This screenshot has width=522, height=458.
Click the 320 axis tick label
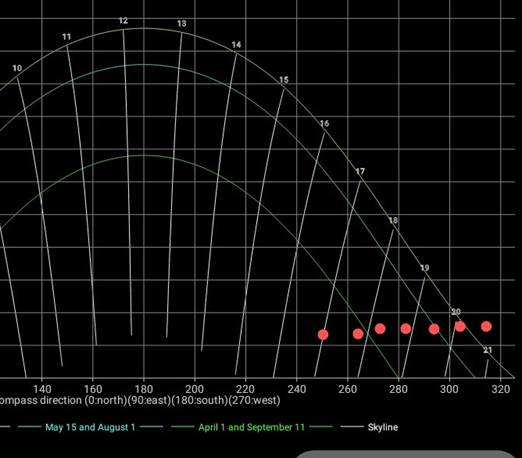(x=500, y=389)
